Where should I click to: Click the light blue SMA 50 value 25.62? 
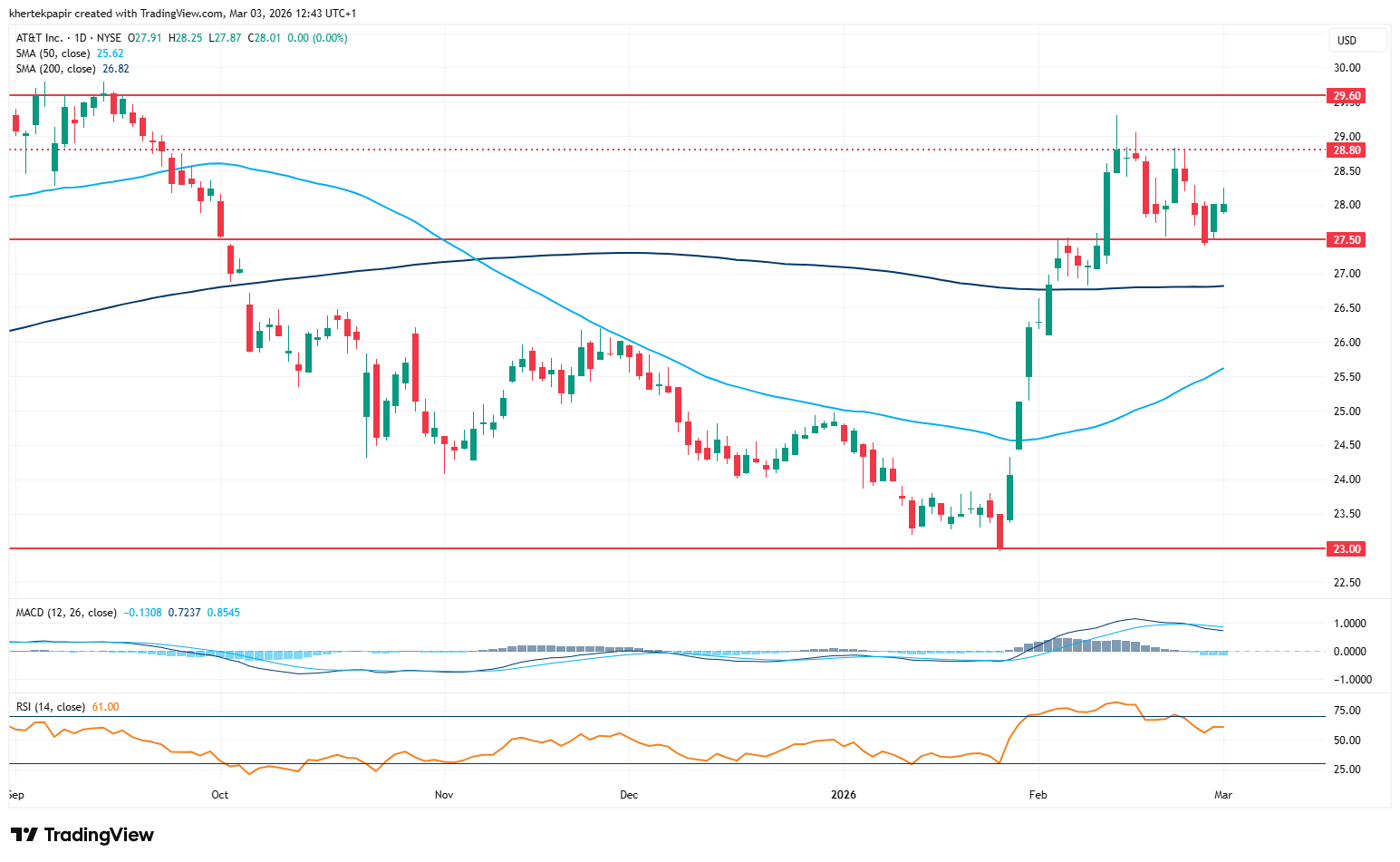coord(111,53)
